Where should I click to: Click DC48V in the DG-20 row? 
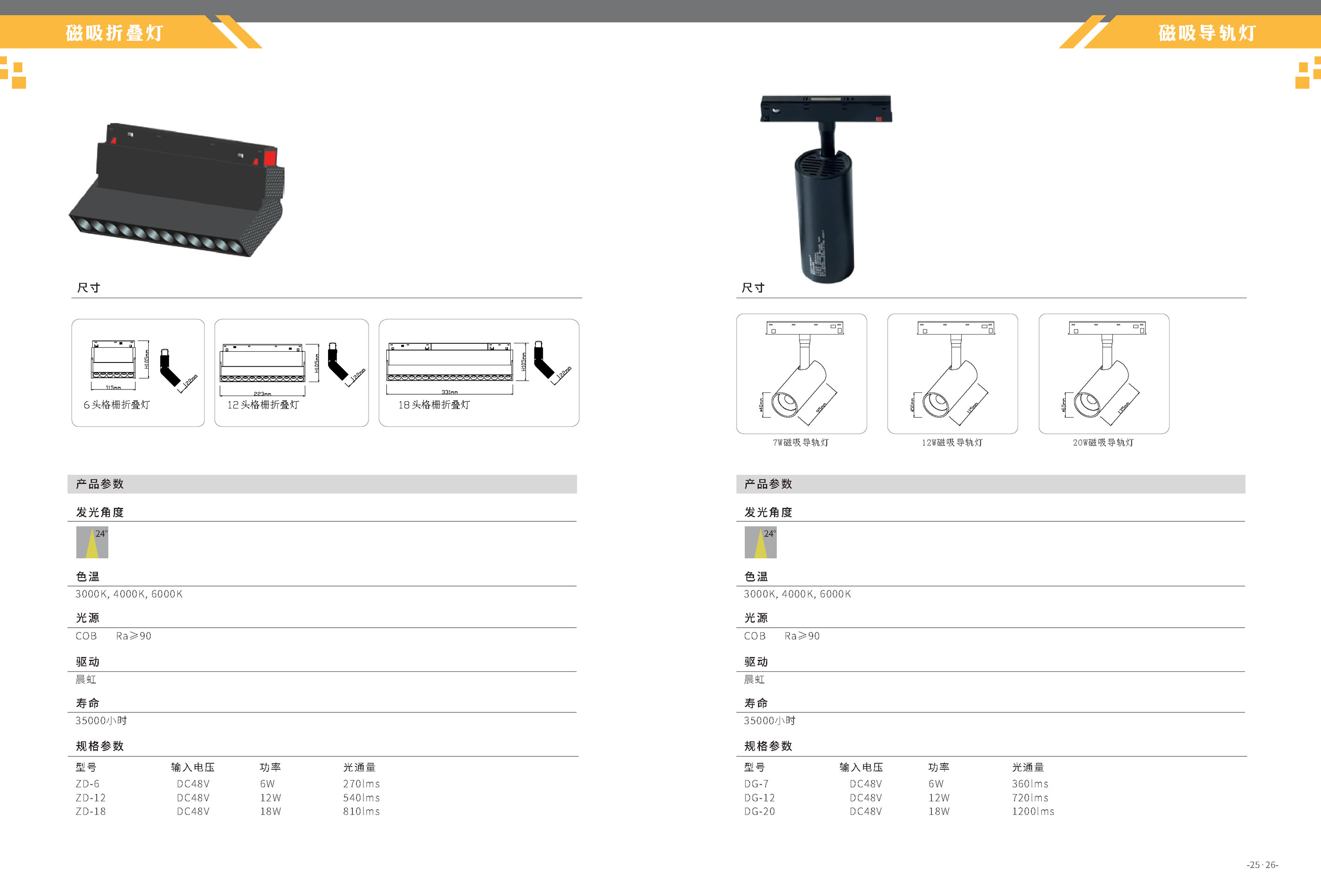click(x=866, y=811)
